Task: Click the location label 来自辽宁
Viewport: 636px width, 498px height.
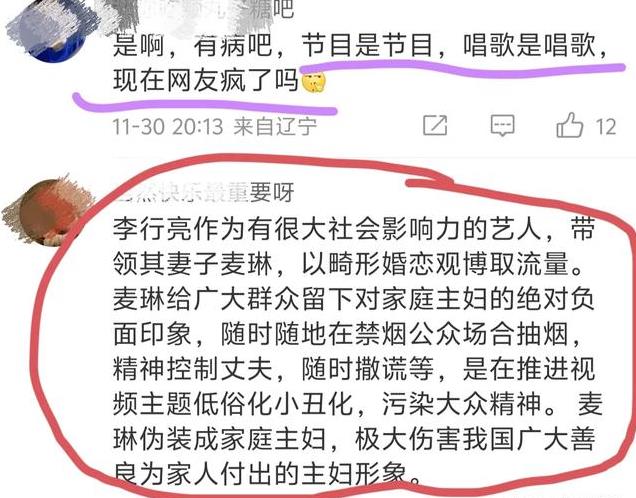Action: [x=275, y=127]
